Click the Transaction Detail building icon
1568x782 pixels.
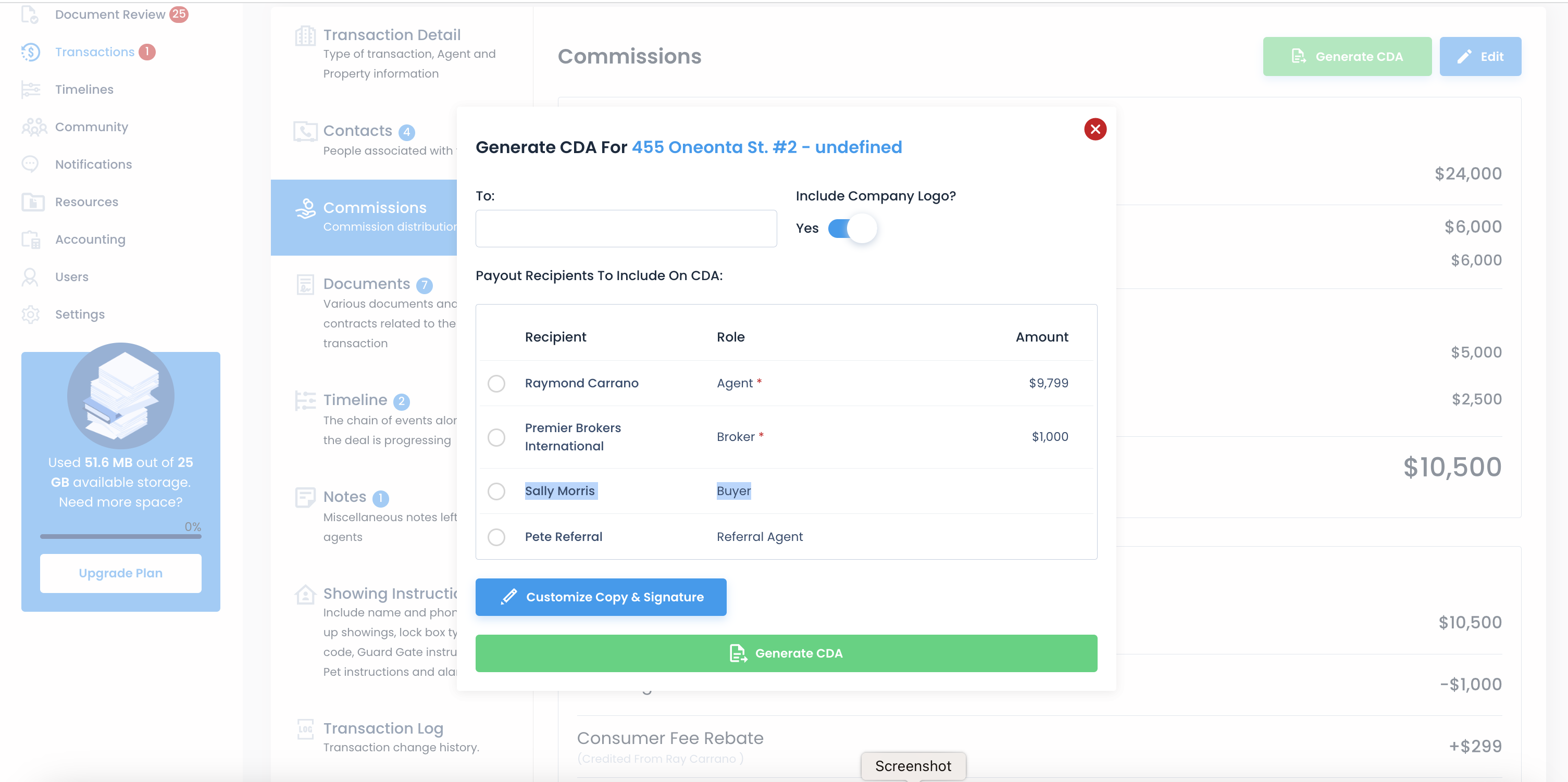(305, 36)
